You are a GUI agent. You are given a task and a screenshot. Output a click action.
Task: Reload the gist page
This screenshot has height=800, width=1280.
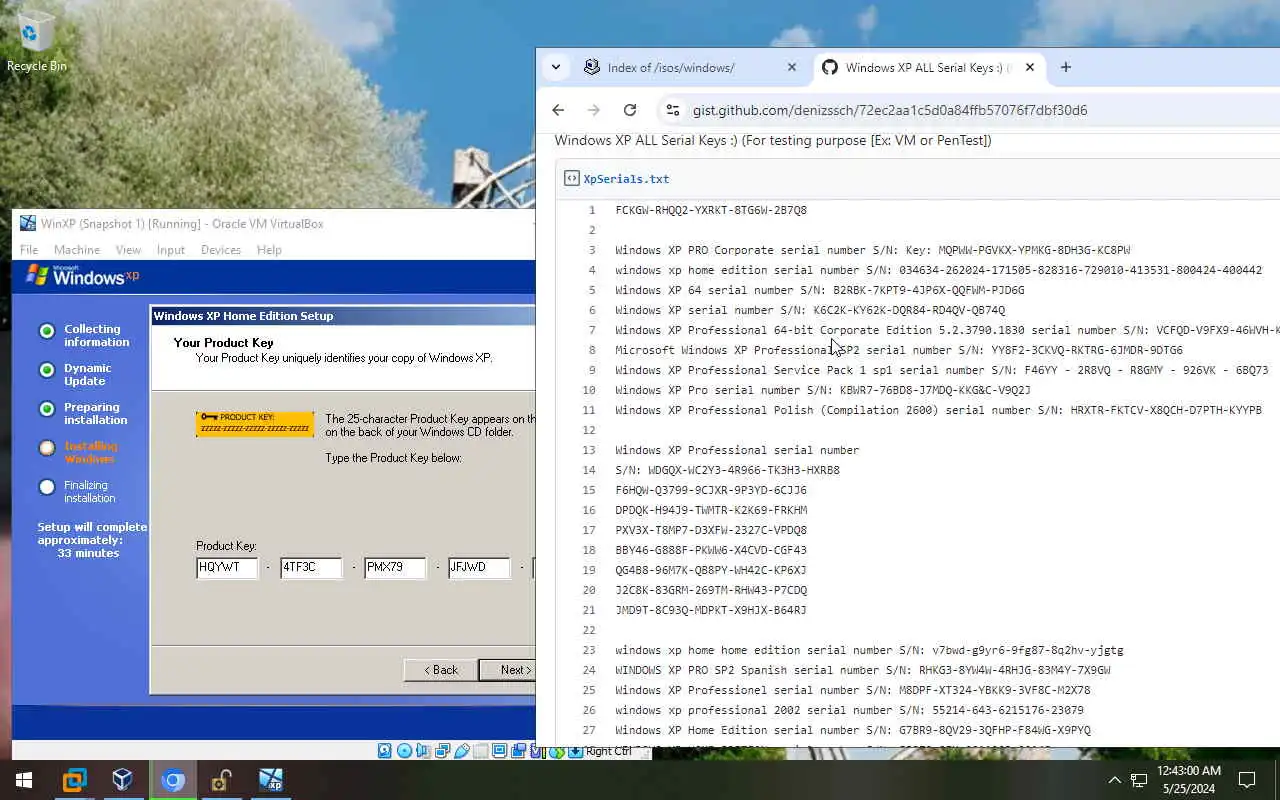pos(630,110)
